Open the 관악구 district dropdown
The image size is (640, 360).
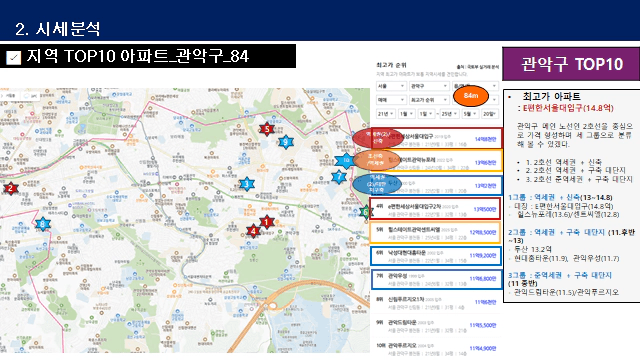[x=429, y=86]
